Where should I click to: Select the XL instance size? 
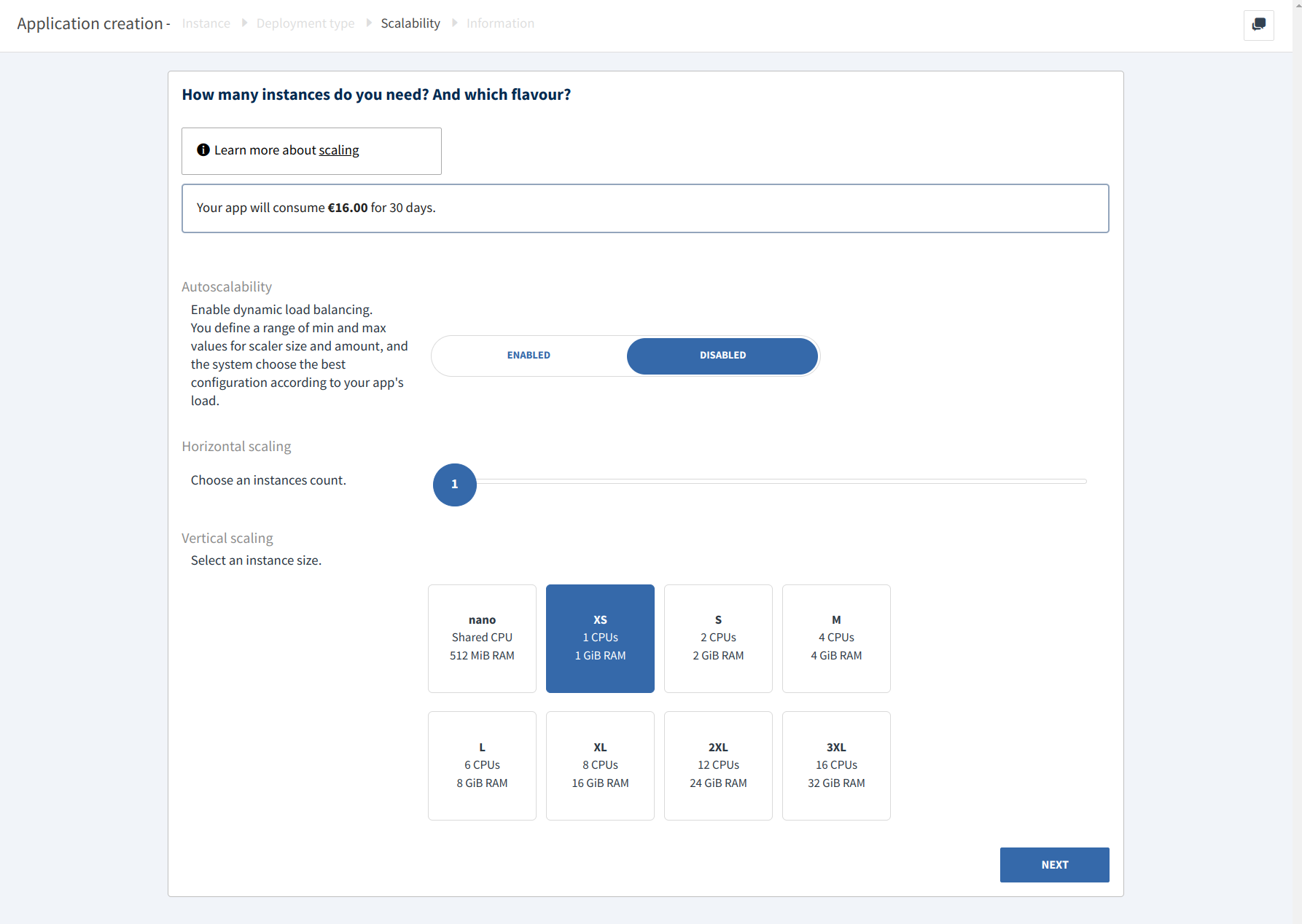[599, 765]
